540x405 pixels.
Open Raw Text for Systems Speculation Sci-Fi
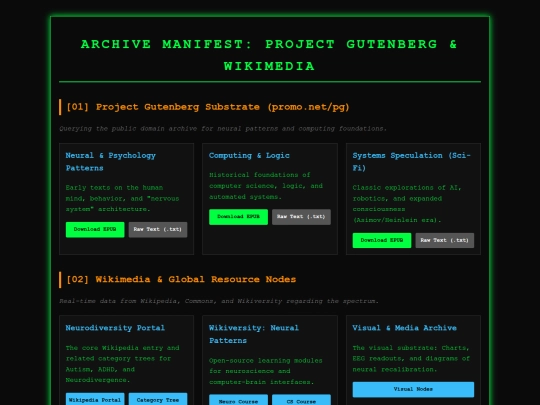[x=445, y=240]
